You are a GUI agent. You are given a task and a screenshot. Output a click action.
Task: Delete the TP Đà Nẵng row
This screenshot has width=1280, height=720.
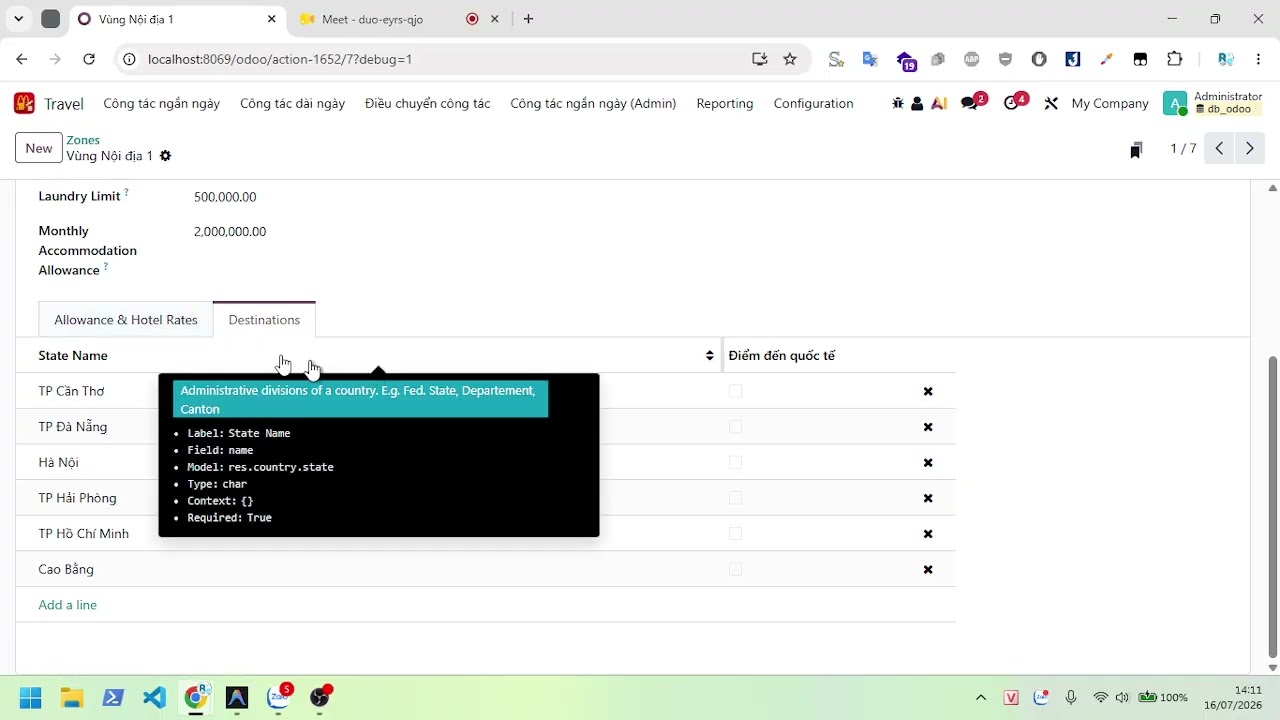click(928, 427)
